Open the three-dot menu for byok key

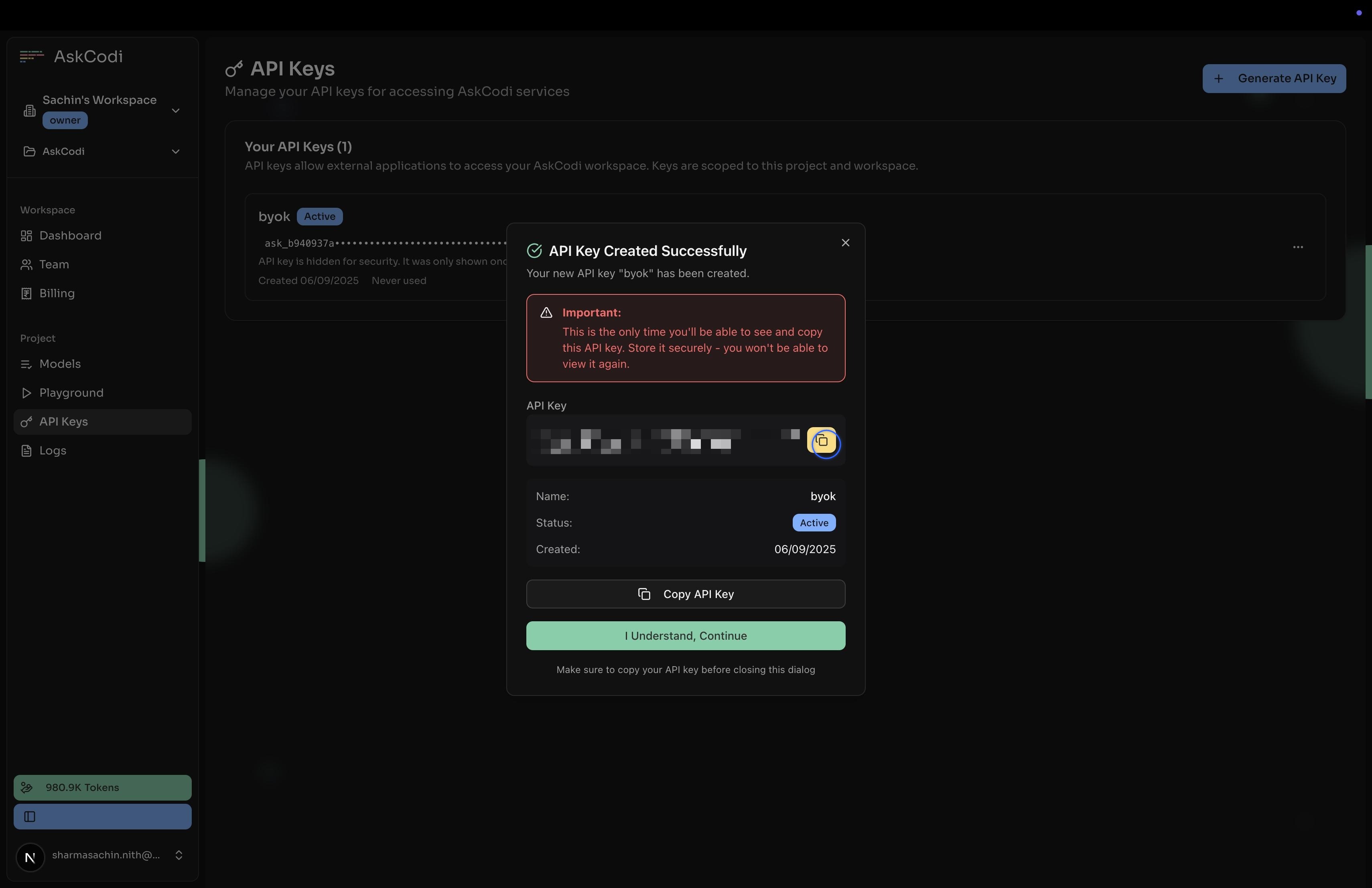point(1298,247)
